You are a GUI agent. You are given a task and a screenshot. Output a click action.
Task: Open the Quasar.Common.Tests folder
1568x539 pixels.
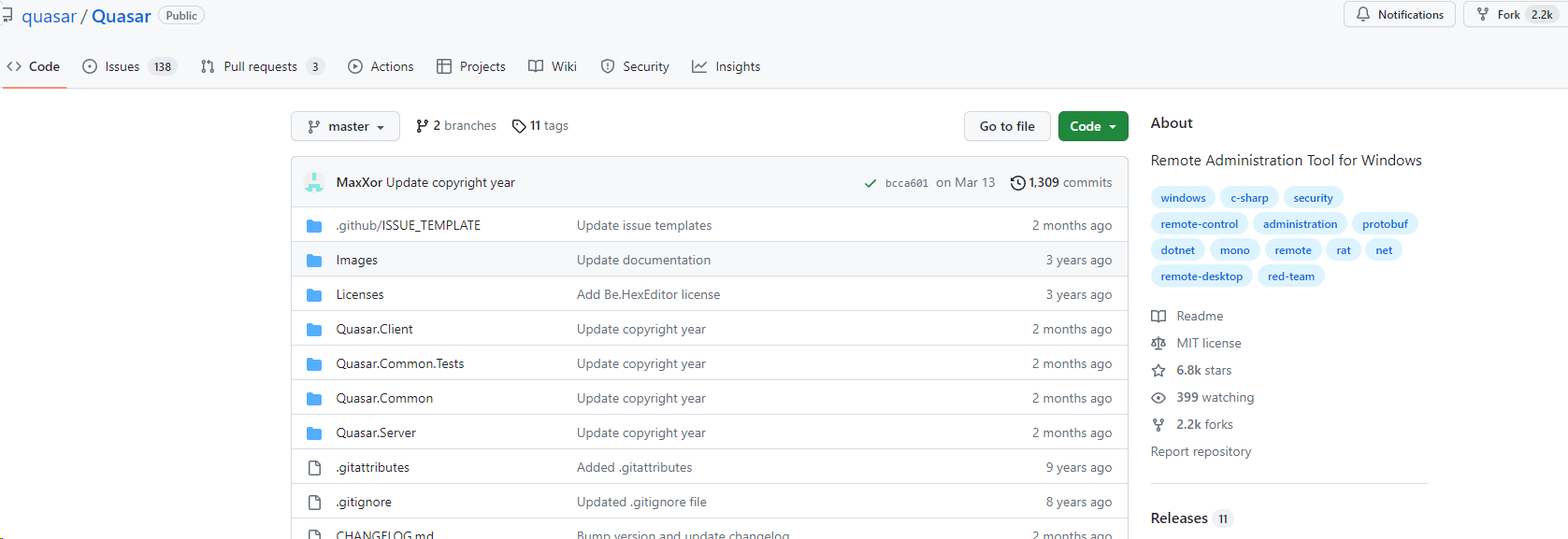tap(400, 363)
